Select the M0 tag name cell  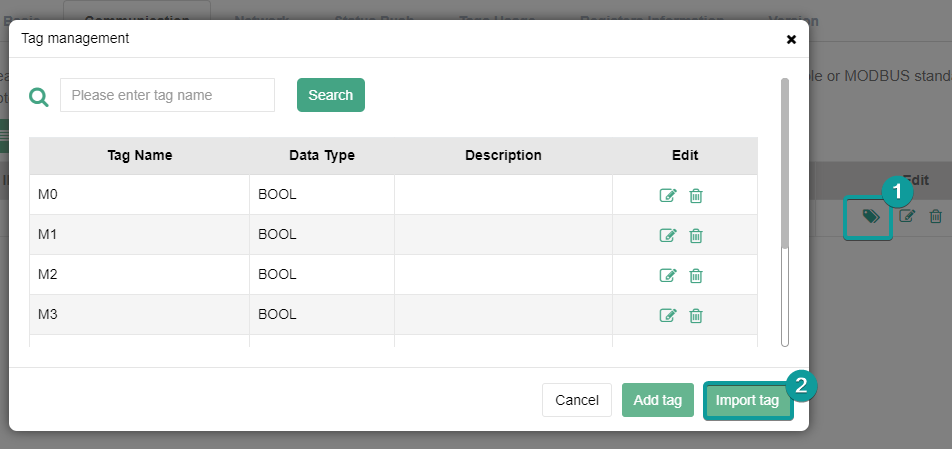[139, 195]
